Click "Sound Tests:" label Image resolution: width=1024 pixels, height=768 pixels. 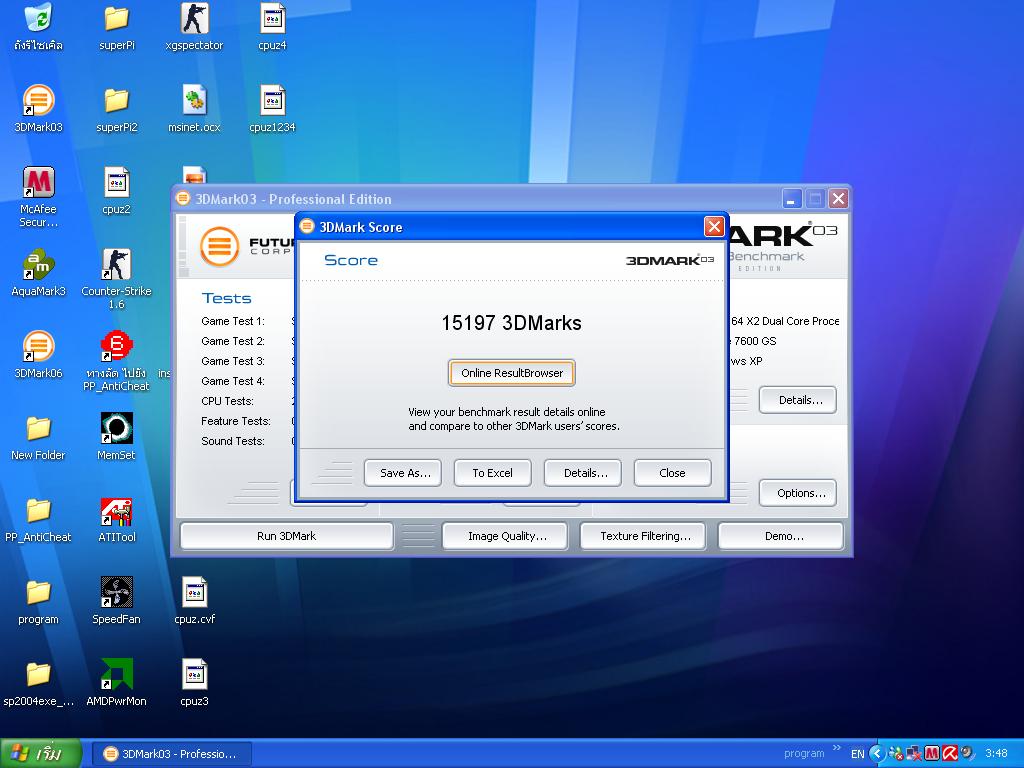233,441
